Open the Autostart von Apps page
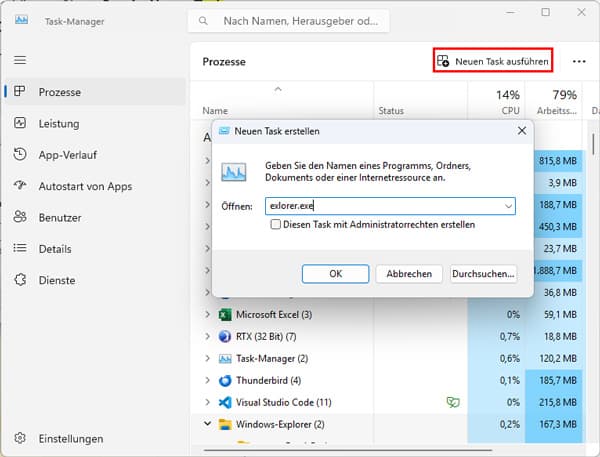Viewport: 600px width, 457px height. pyautogui.click(x=95, y=186)
